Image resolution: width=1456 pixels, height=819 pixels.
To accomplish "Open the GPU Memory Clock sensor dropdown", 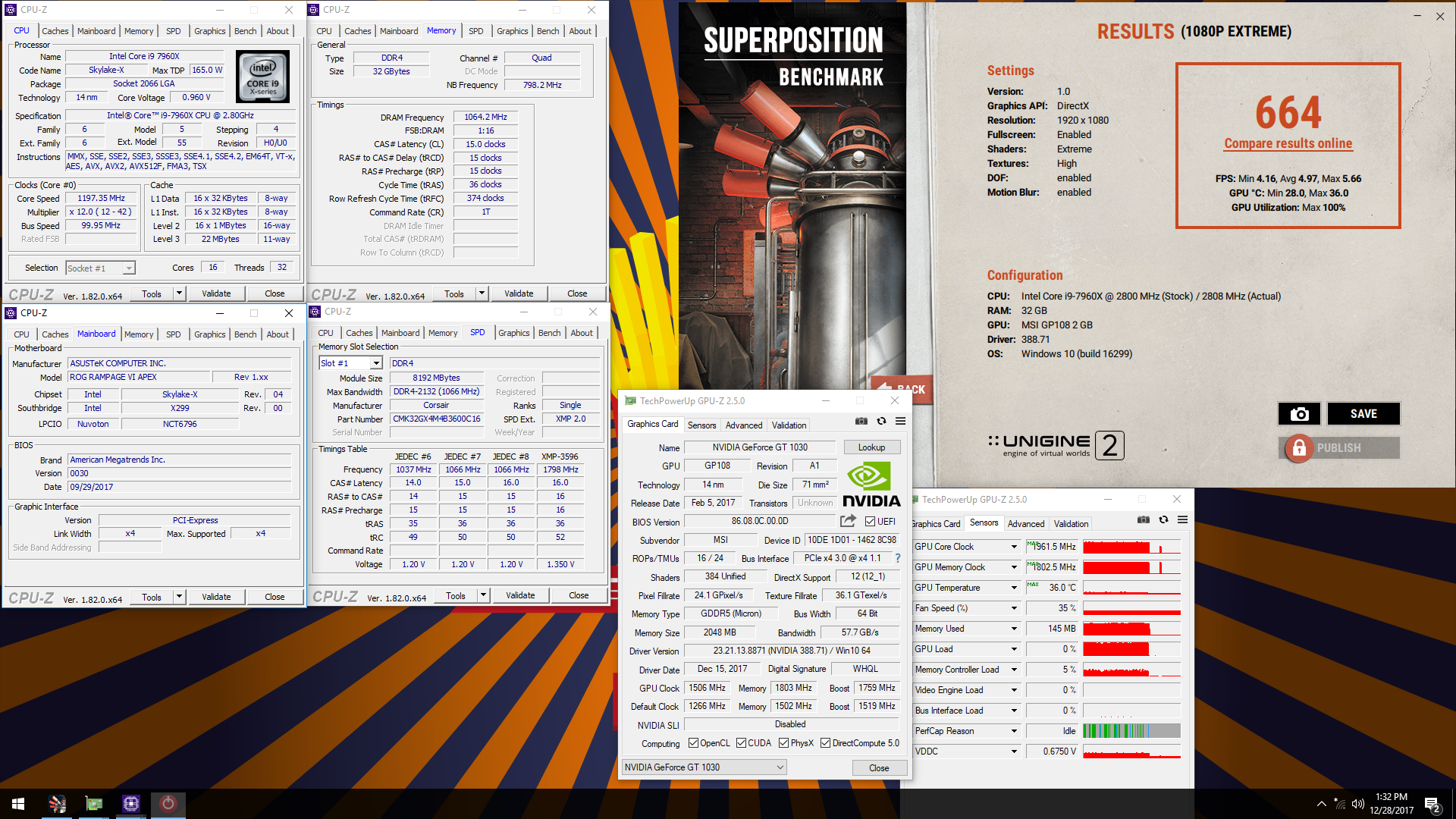I will tap(1014, 567).
